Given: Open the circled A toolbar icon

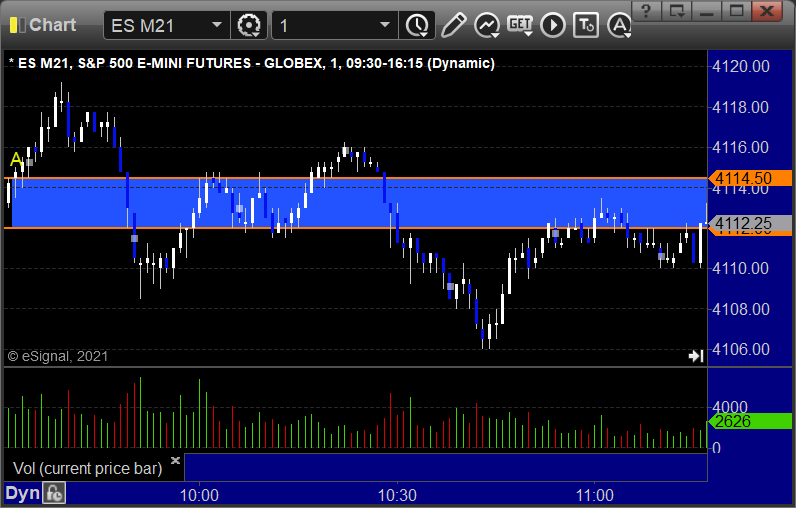Looking at the screenshot, I should click(x=619, y=25).
